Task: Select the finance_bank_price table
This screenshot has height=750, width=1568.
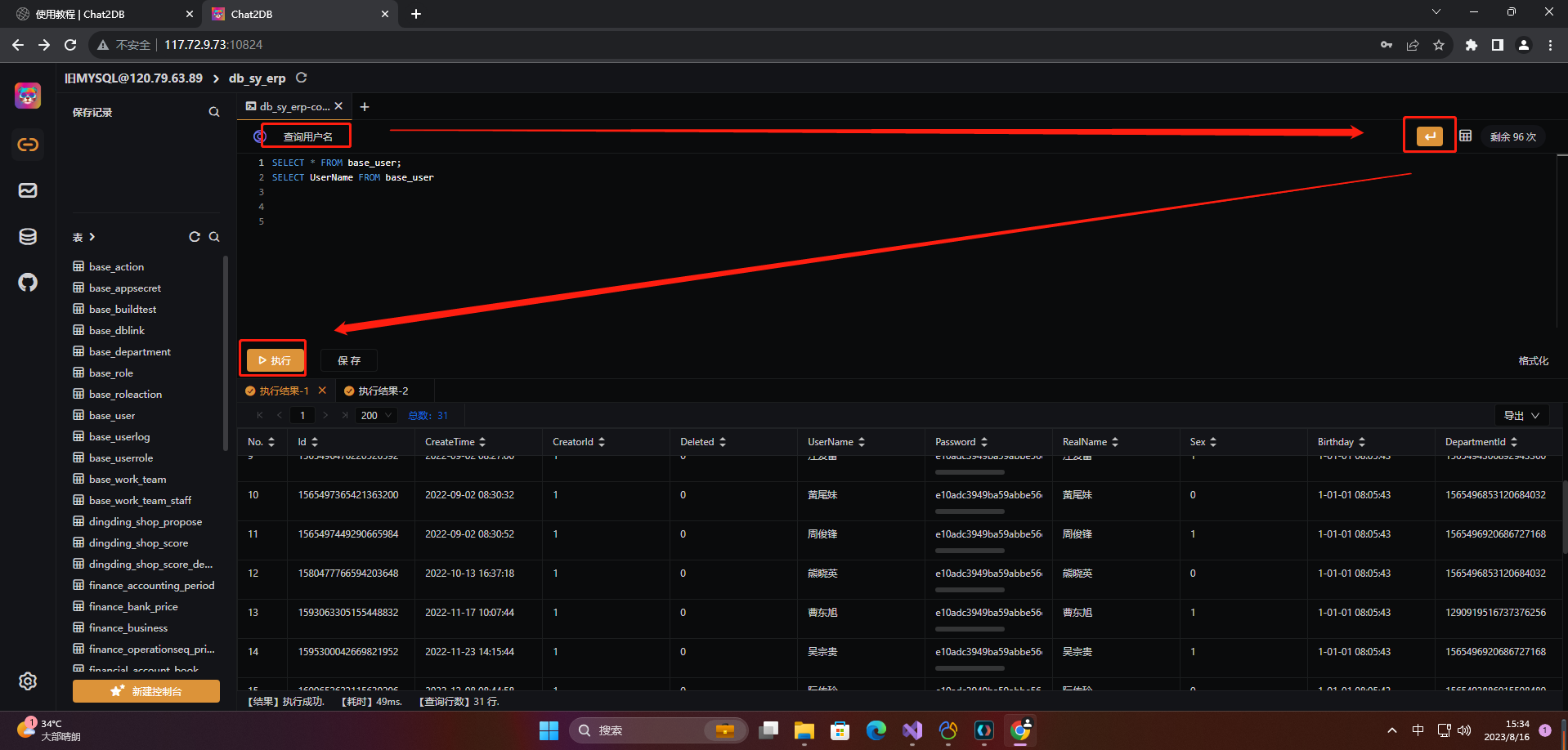Action: [133, 606]
